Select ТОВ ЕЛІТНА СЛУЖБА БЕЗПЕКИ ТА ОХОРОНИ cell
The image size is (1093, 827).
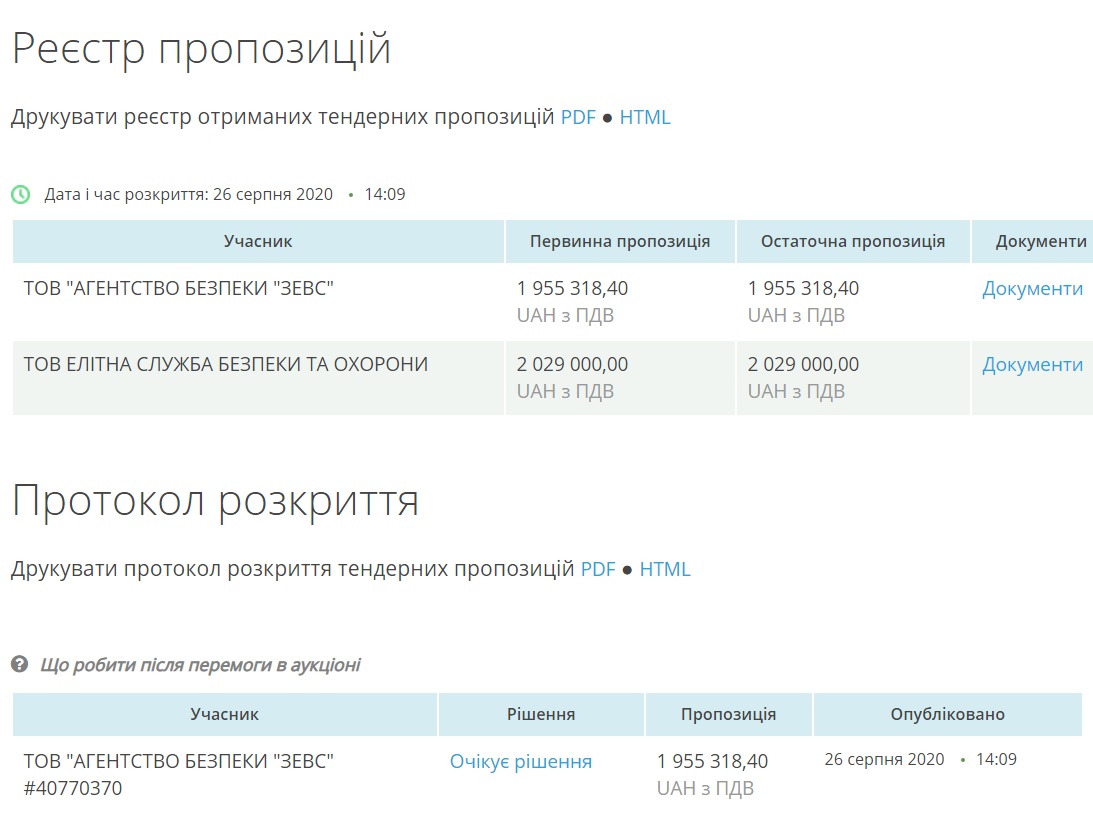coord(258,377)
